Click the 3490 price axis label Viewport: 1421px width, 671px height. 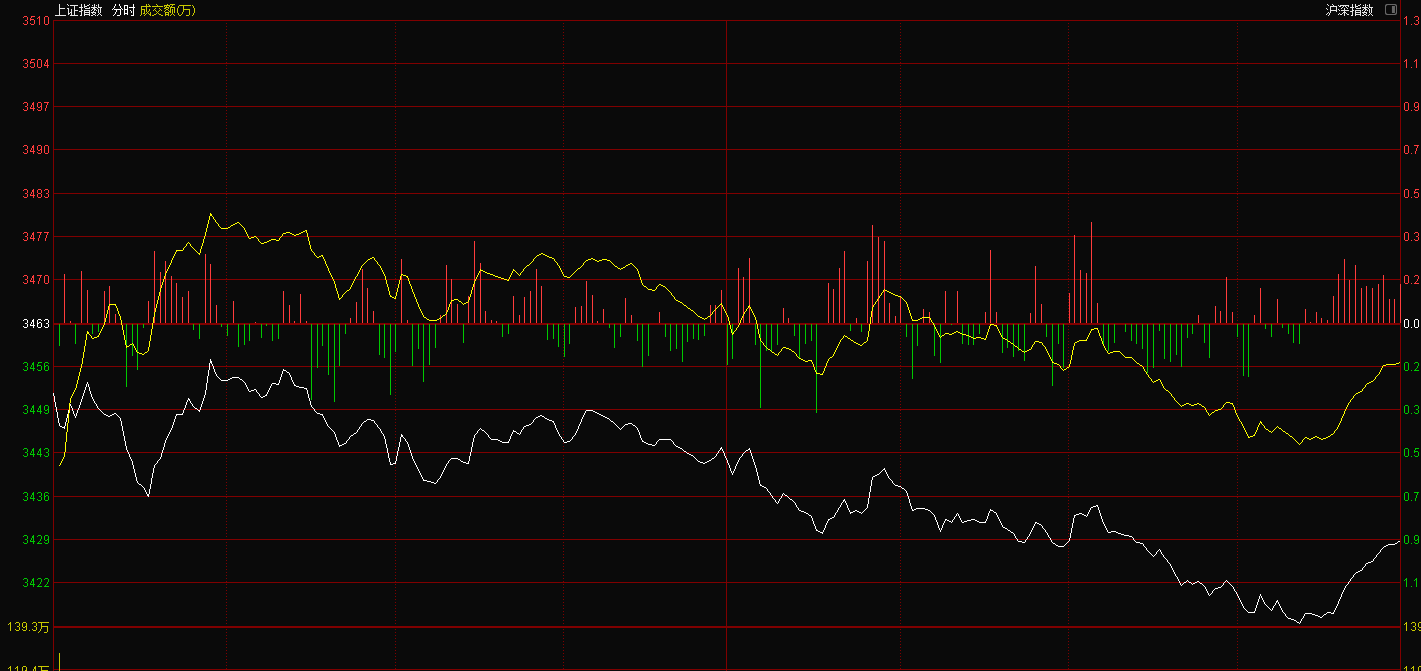click(36, 150)
